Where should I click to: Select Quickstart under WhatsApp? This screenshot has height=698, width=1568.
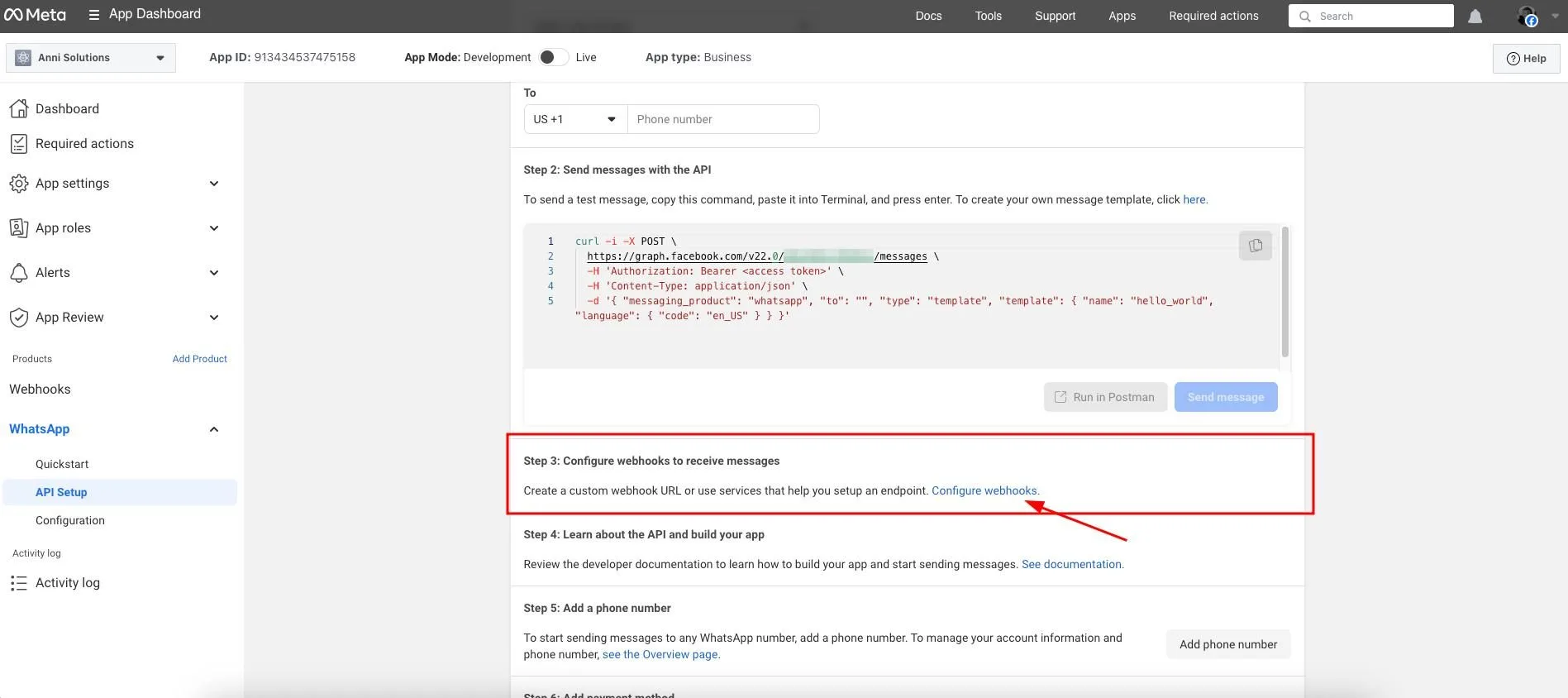point(62,464)
